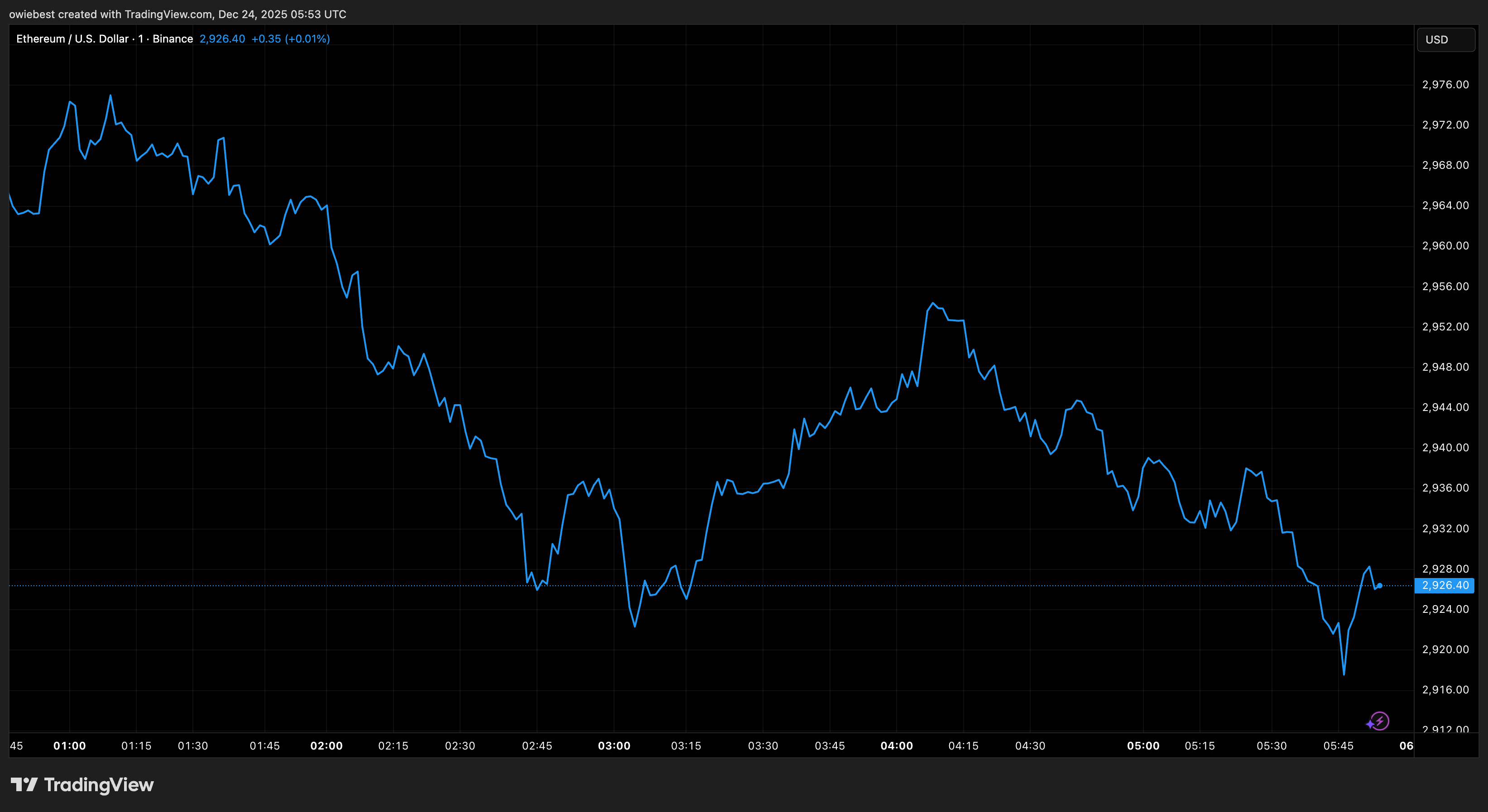Viewport: 1488px width, 812px height.
Task: Click the TradingView logo at the bottom
Action: pos(82,785)
